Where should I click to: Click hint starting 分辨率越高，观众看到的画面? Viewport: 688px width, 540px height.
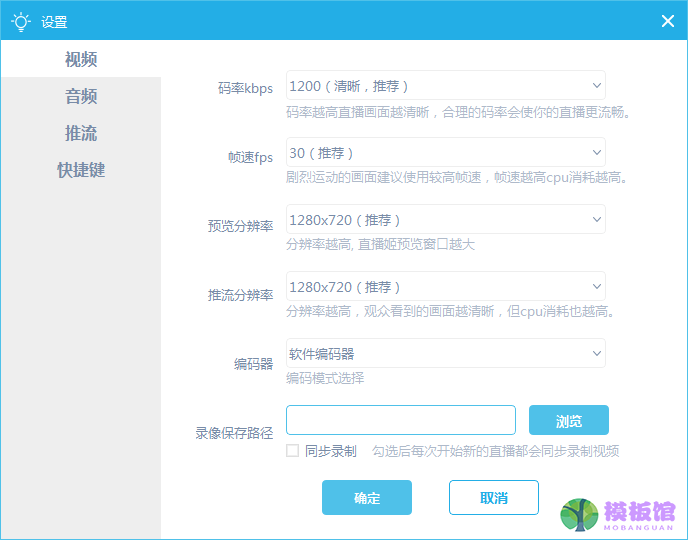click(451, 311)
